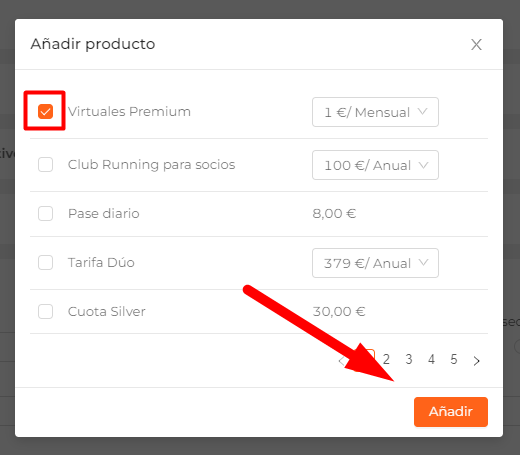Click the Virtuales Premium product name

(x=129, y=111)
